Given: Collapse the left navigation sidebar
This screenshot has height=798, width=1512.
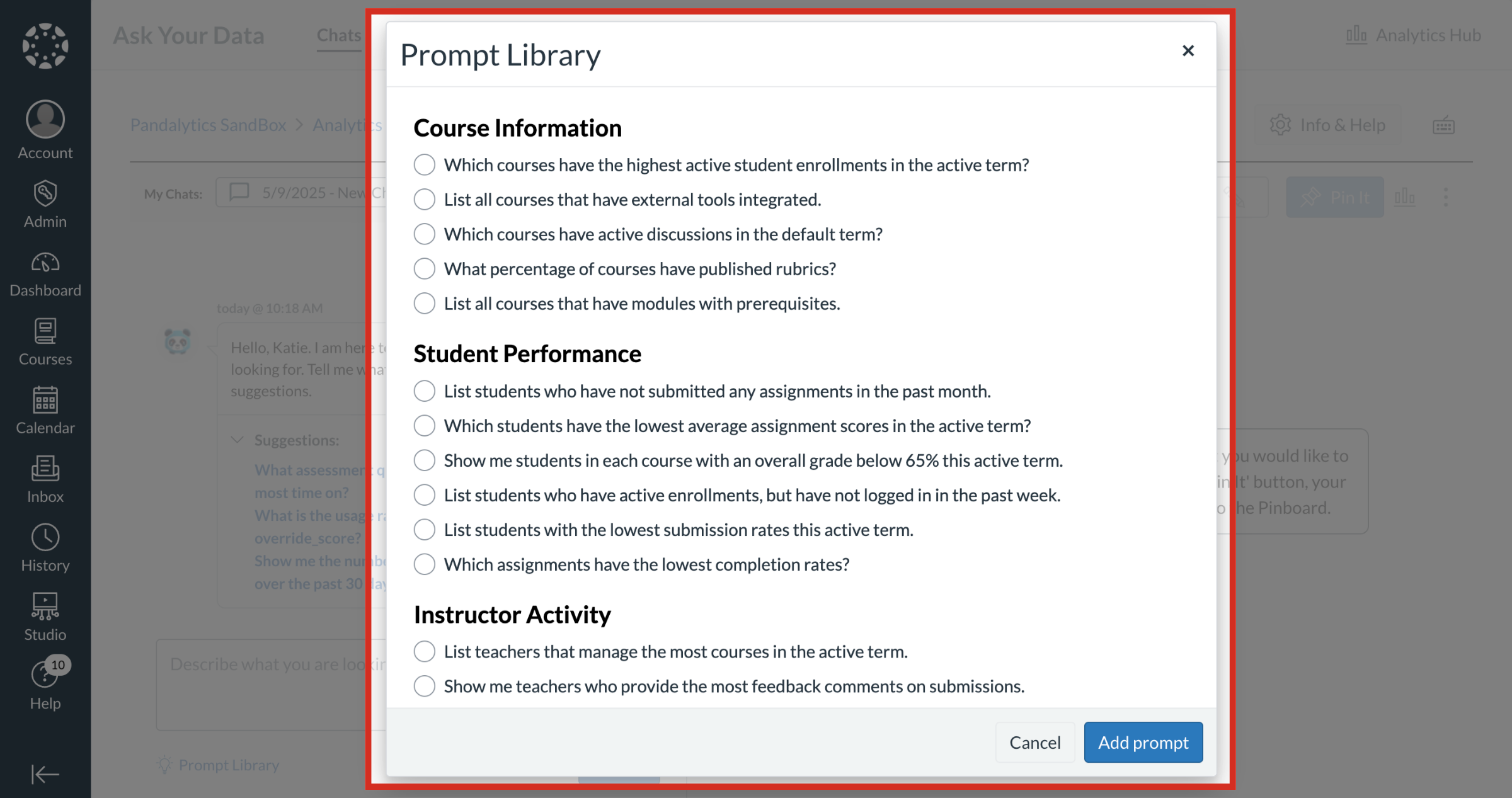Looking at the screenshot, I should pyautogui.click(x=45, y=774).
